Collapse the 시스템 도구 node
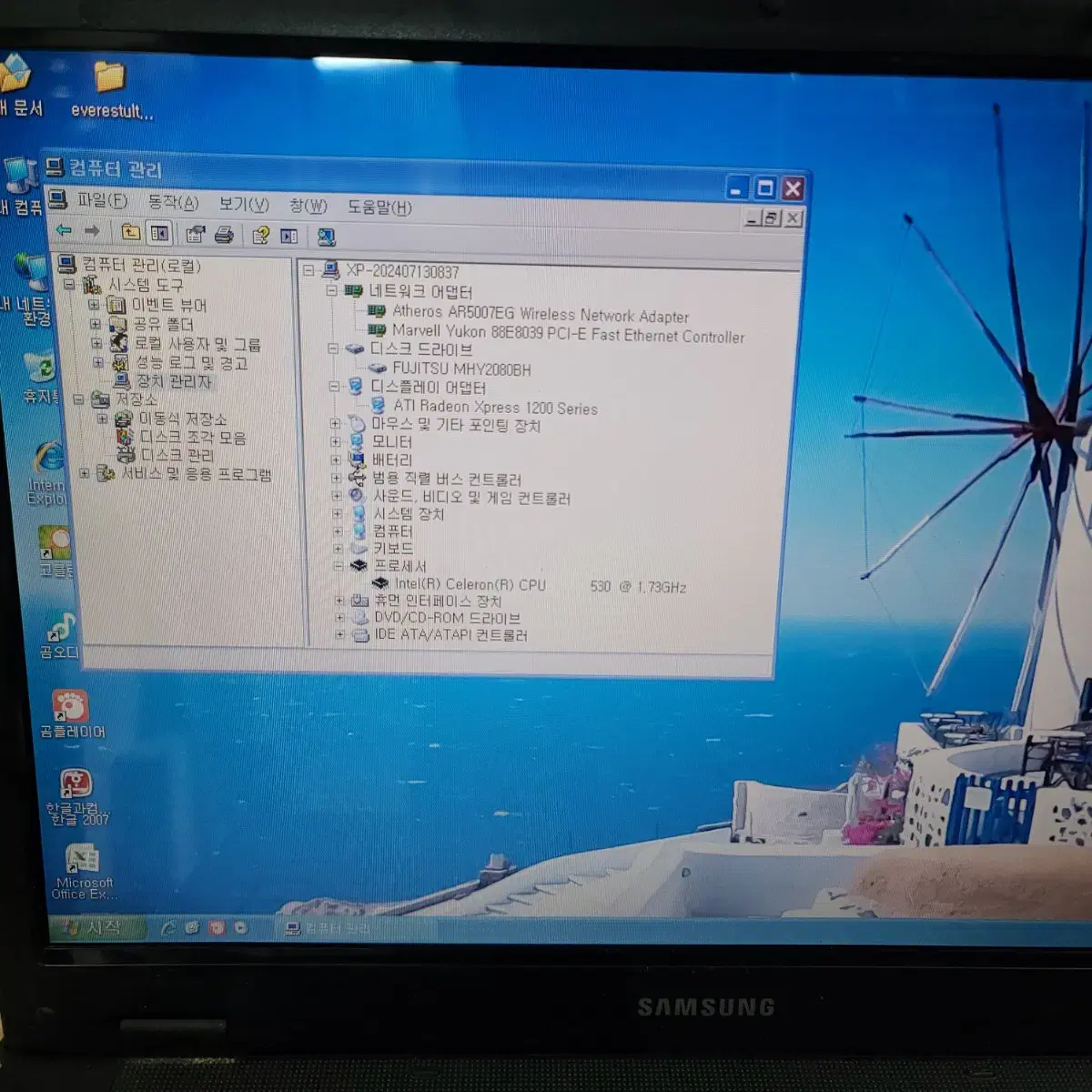The width and height of the screenshot is (1092, 1092). 69,284
